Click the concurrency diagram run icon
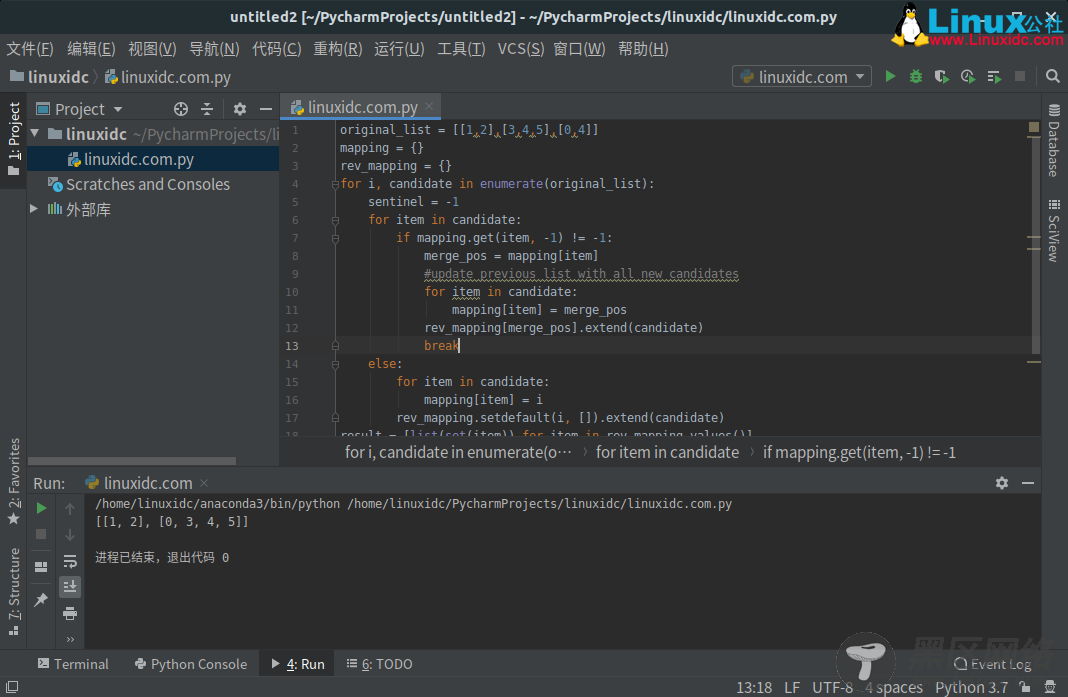 pos(994,76)
